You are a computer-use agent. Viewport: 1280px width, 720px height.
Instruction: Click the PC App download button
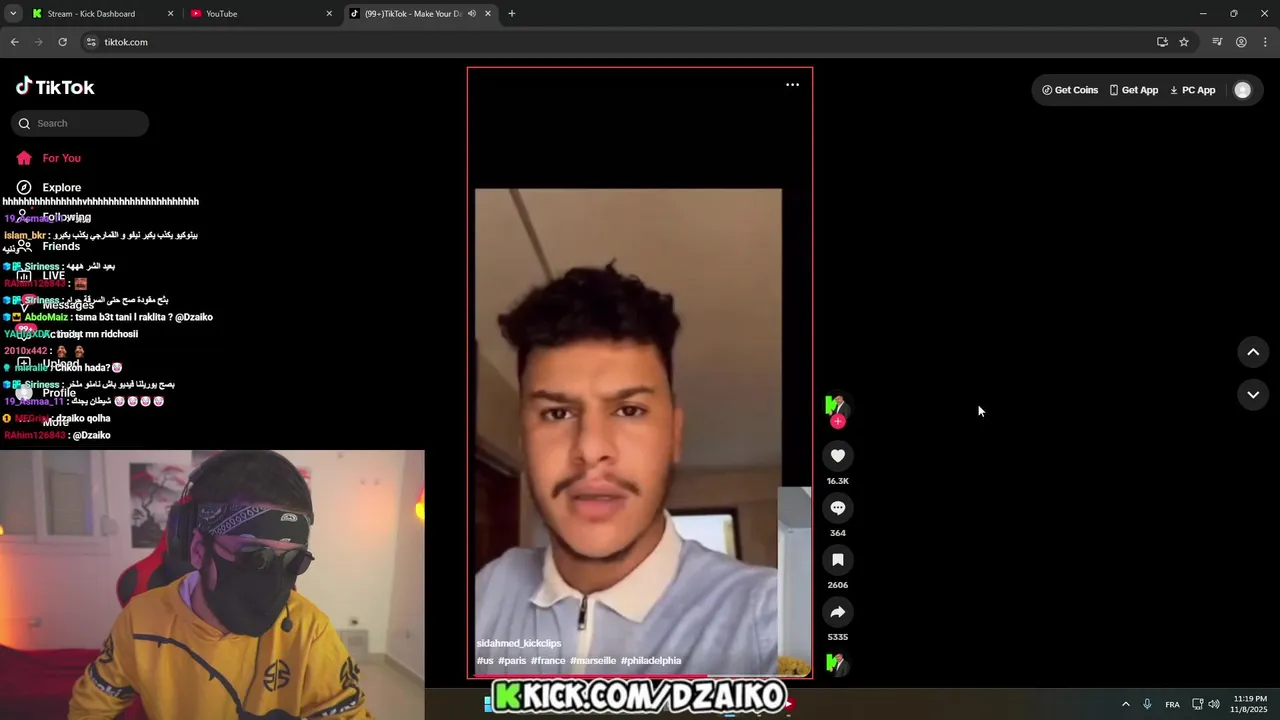1192,90
